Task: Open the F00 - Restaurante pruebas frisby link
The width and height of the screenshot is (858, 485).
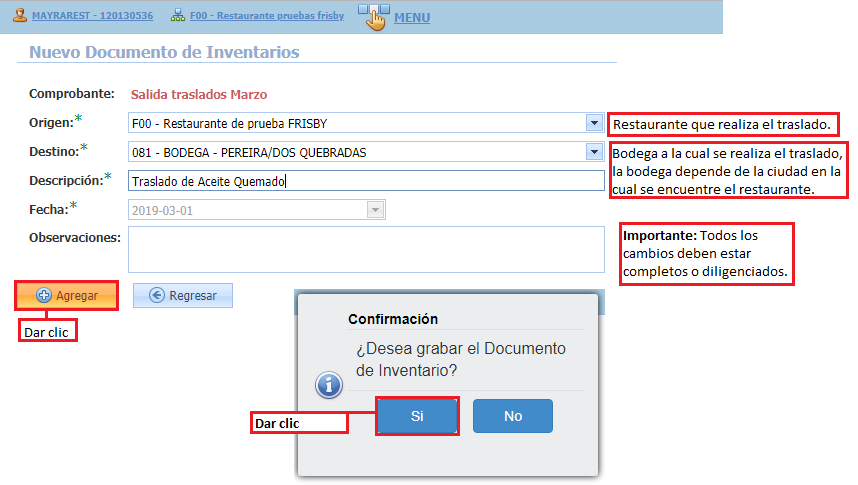Action: coord(267,16)
